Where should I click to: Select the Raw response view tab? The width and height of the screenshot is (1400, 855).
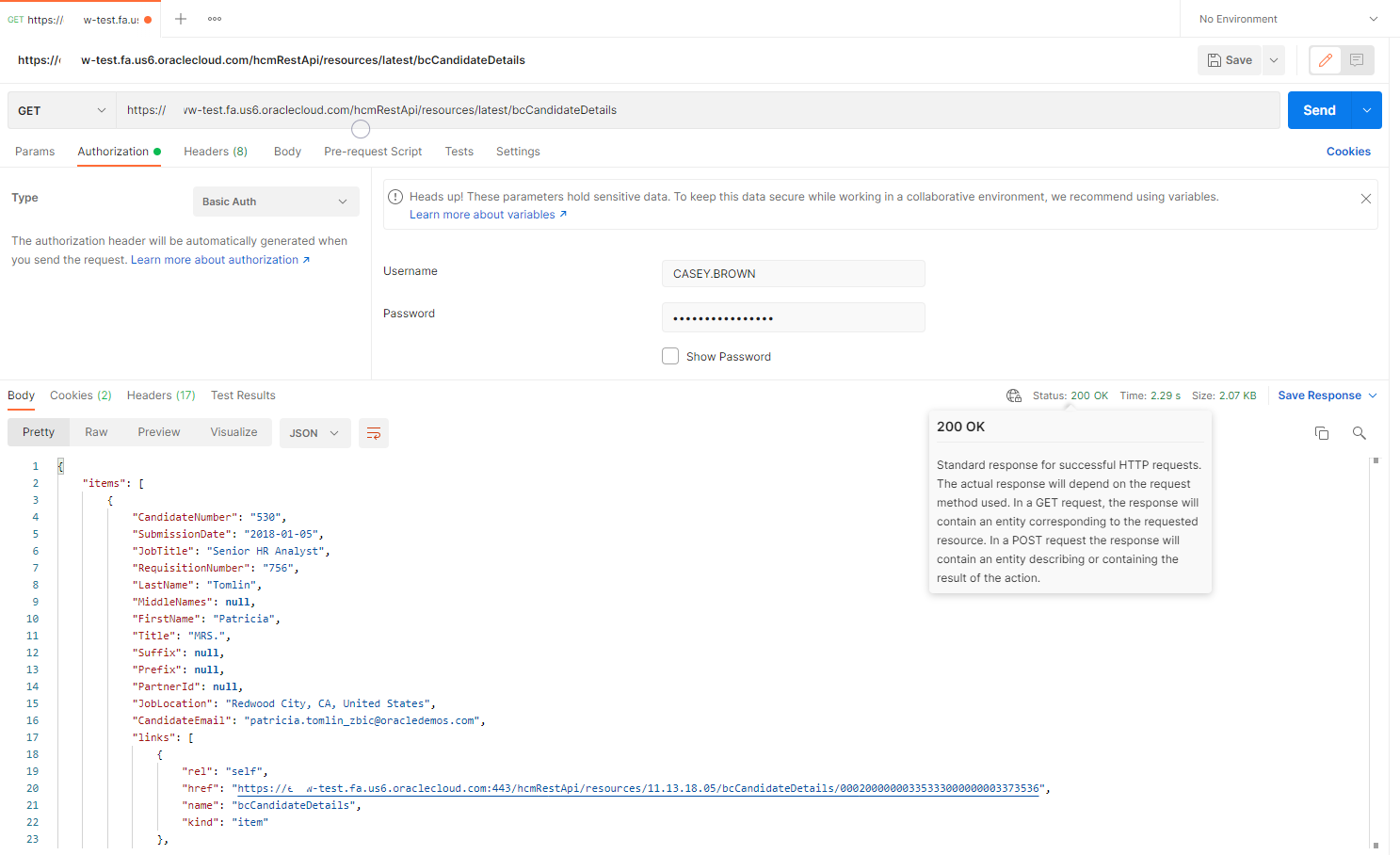pos(96,432)
